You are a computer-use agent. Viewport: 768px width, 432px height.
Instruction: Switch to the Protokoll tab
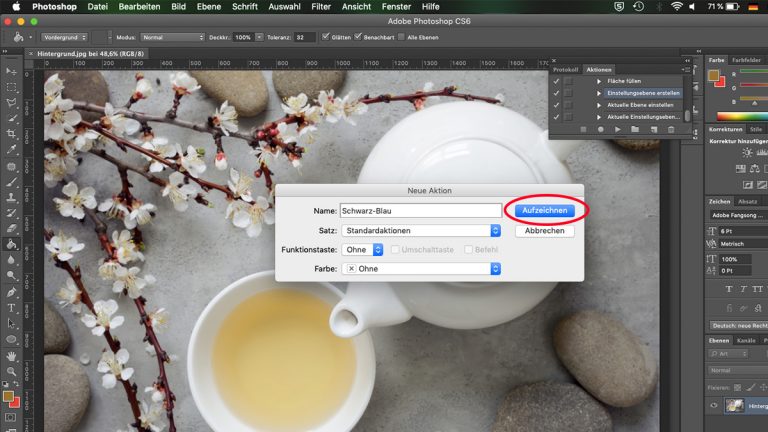pyautogui.click(x=565, y=70)
